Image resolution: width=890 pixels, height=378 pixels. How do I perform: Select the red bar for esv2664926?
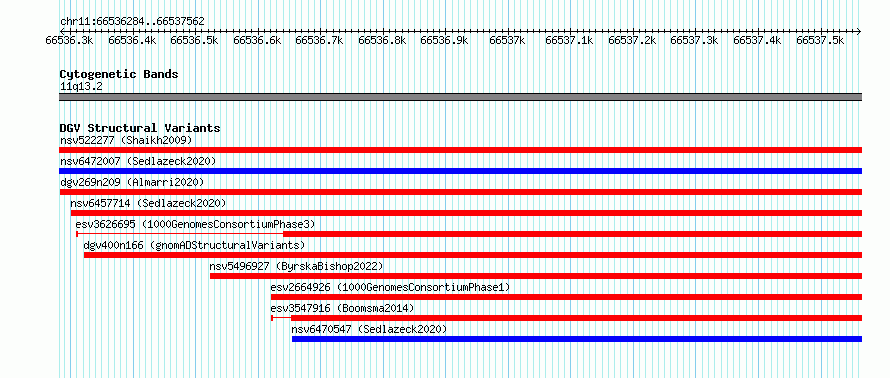566,297
